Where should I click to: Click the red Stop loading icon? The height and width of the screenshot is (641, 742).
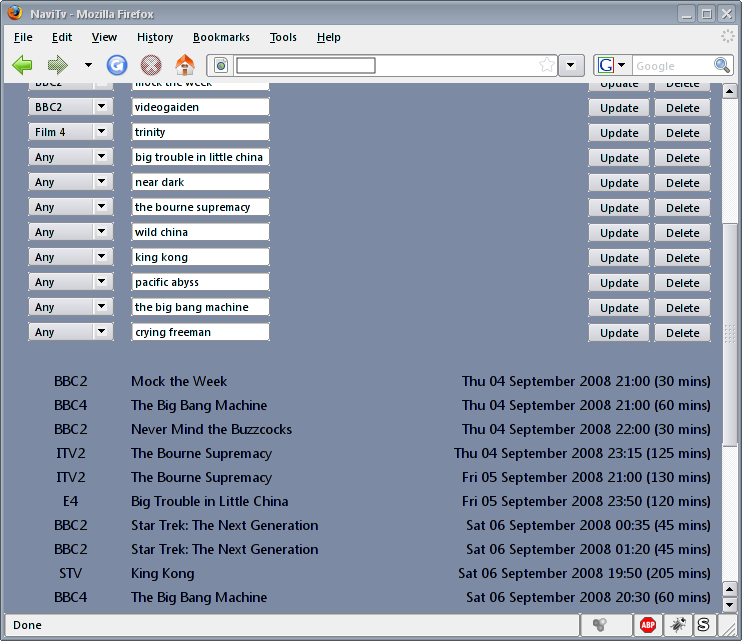(151, 66)
